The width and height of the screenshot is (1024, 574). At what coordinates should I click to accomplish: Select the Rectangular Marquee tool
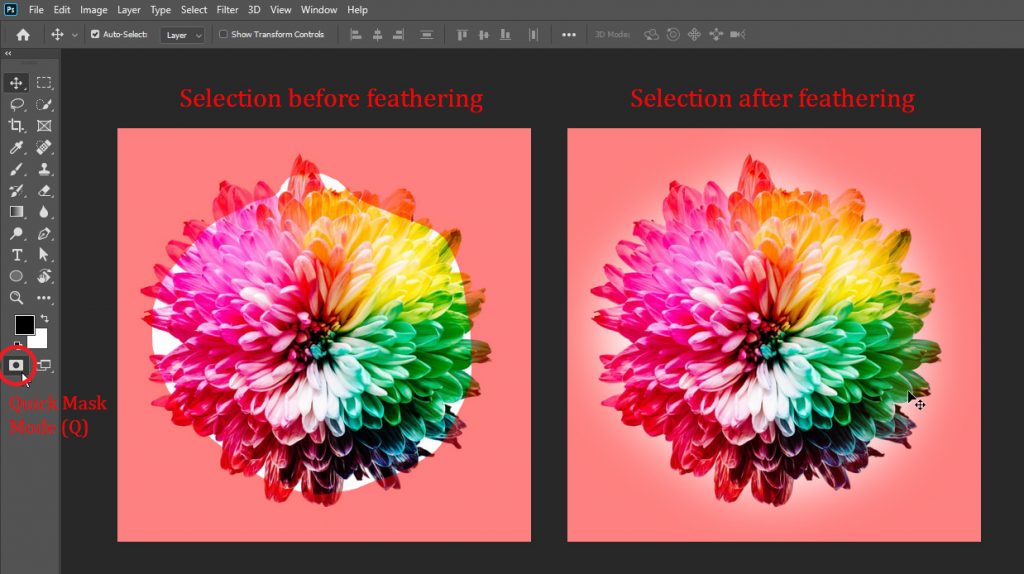pyautogui.click(x=44, y=83)
